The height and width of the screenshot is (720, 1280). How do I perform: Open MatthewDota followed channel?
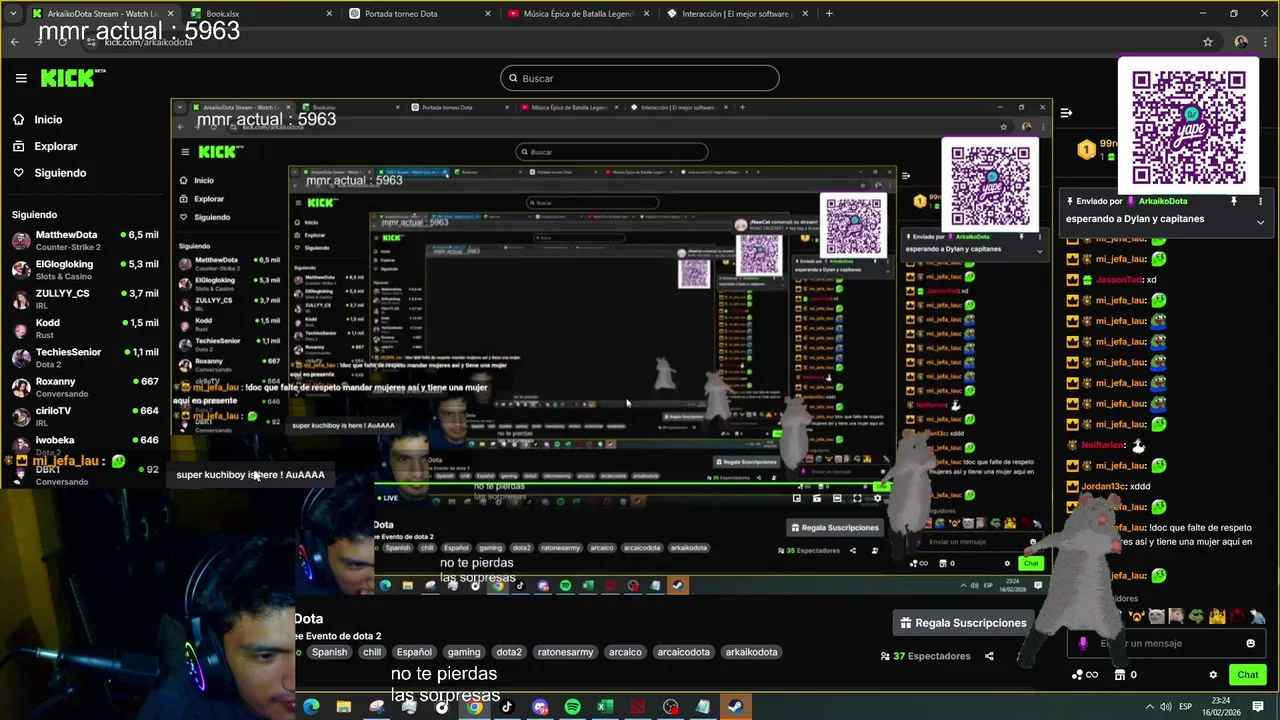click(x=85, y=240)
